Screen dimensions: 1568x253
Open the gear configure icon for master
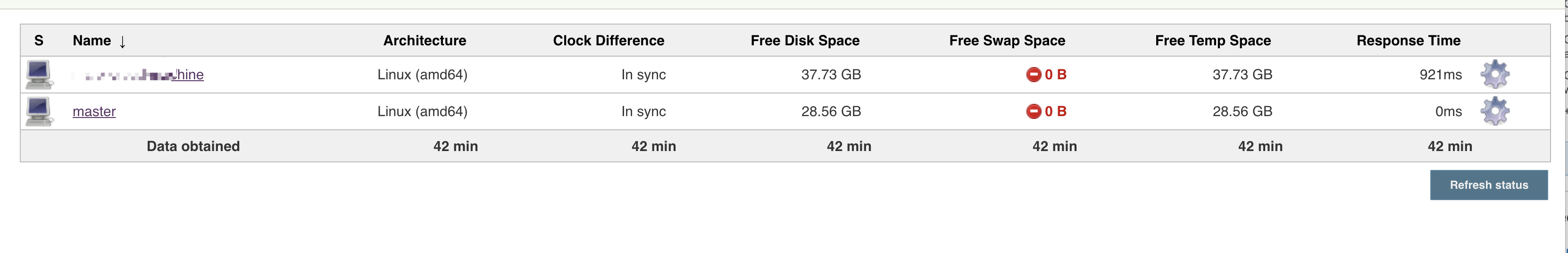(x=1494, y=111)
